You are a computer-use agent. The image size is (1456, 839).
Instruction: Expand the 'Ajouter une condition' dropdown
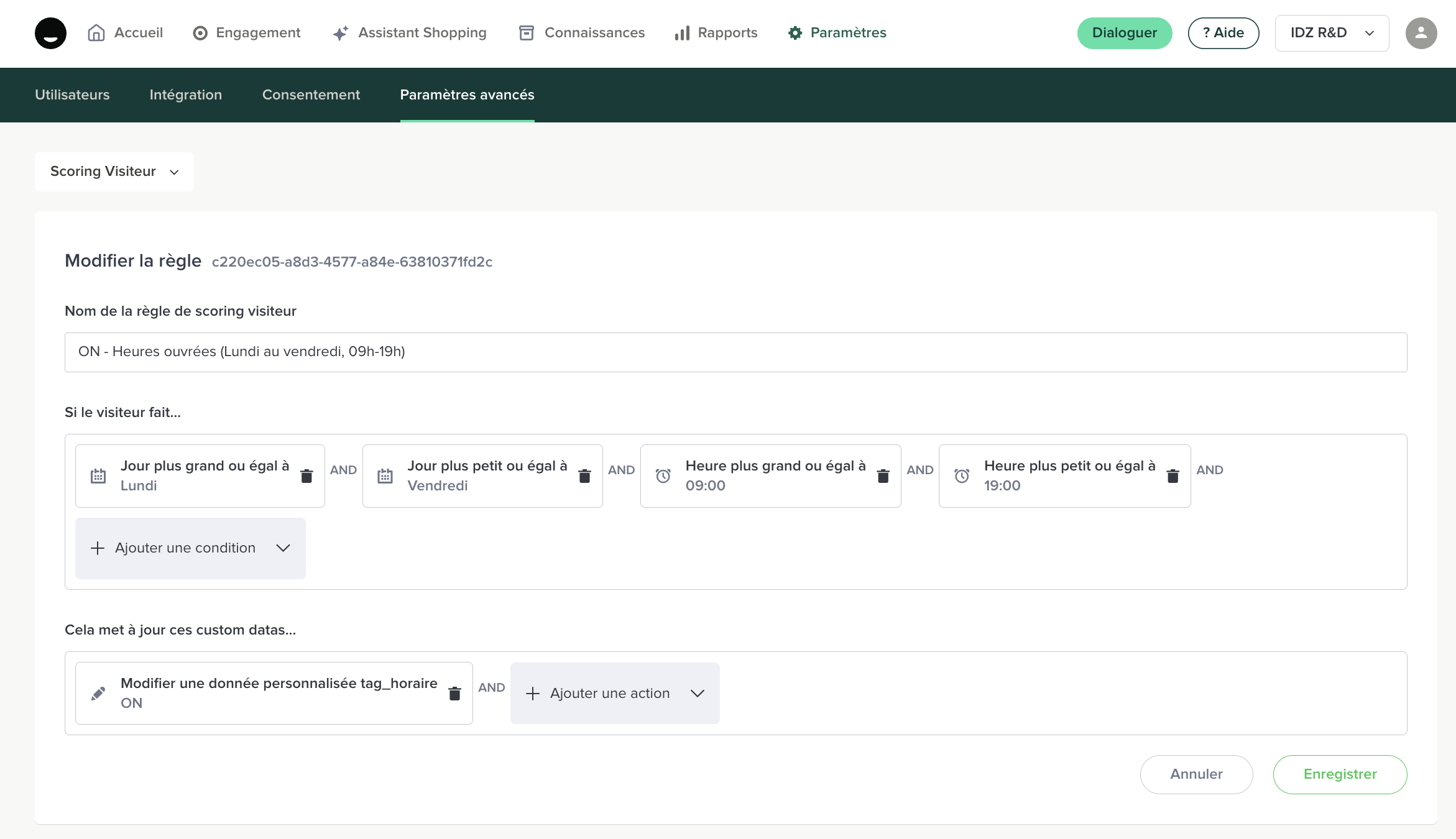click(x=190, y=548)
